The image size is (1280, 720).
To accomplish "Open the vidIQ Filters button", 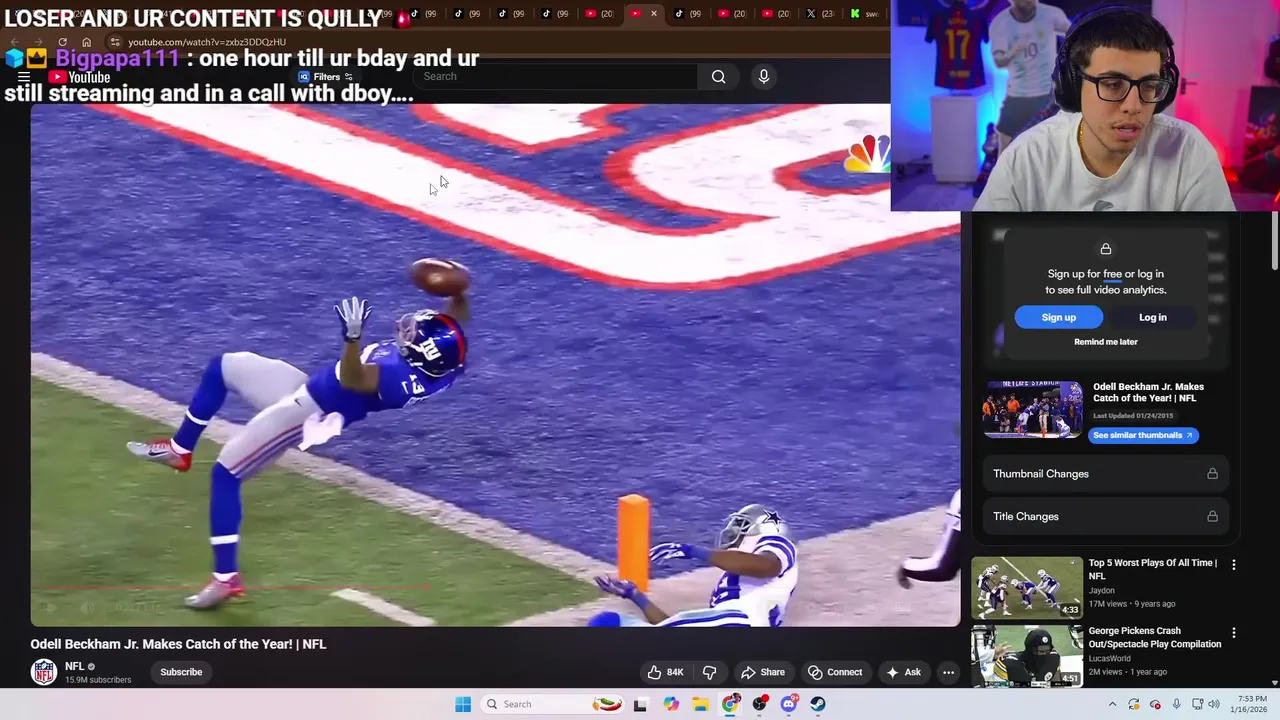I will pos(326,77).
